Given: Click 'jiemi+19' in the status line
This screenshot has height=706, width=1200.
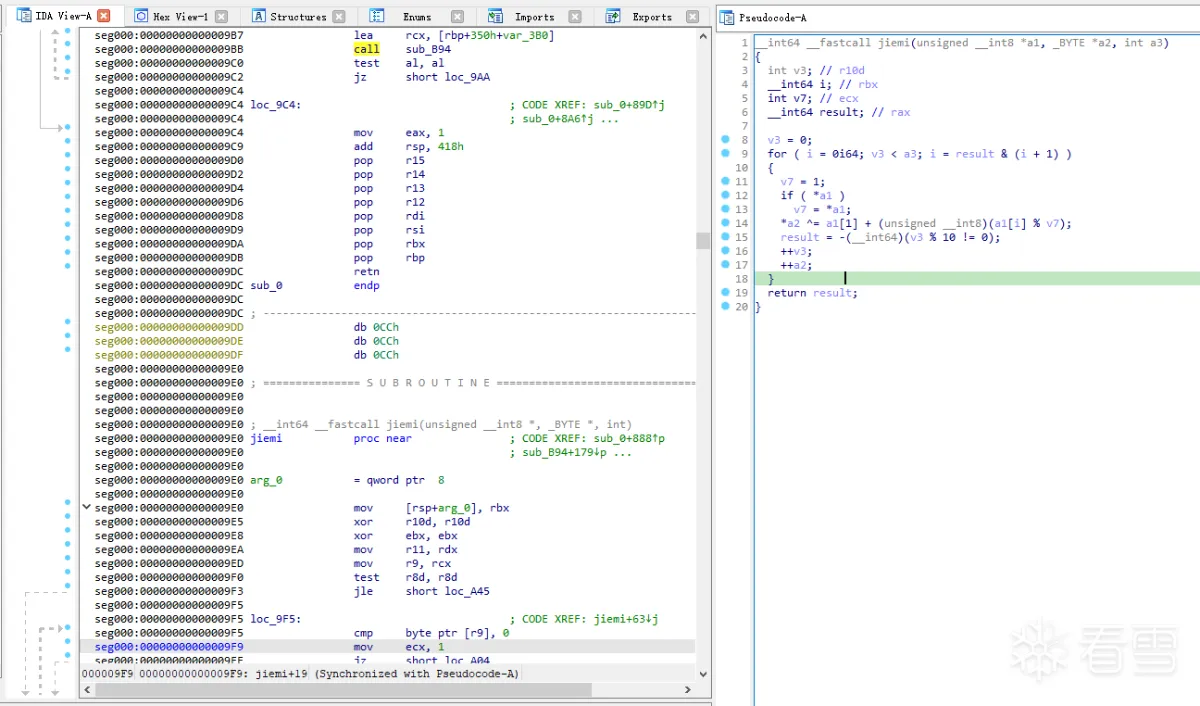Looking at the screenshot, I should pos(282,674).
